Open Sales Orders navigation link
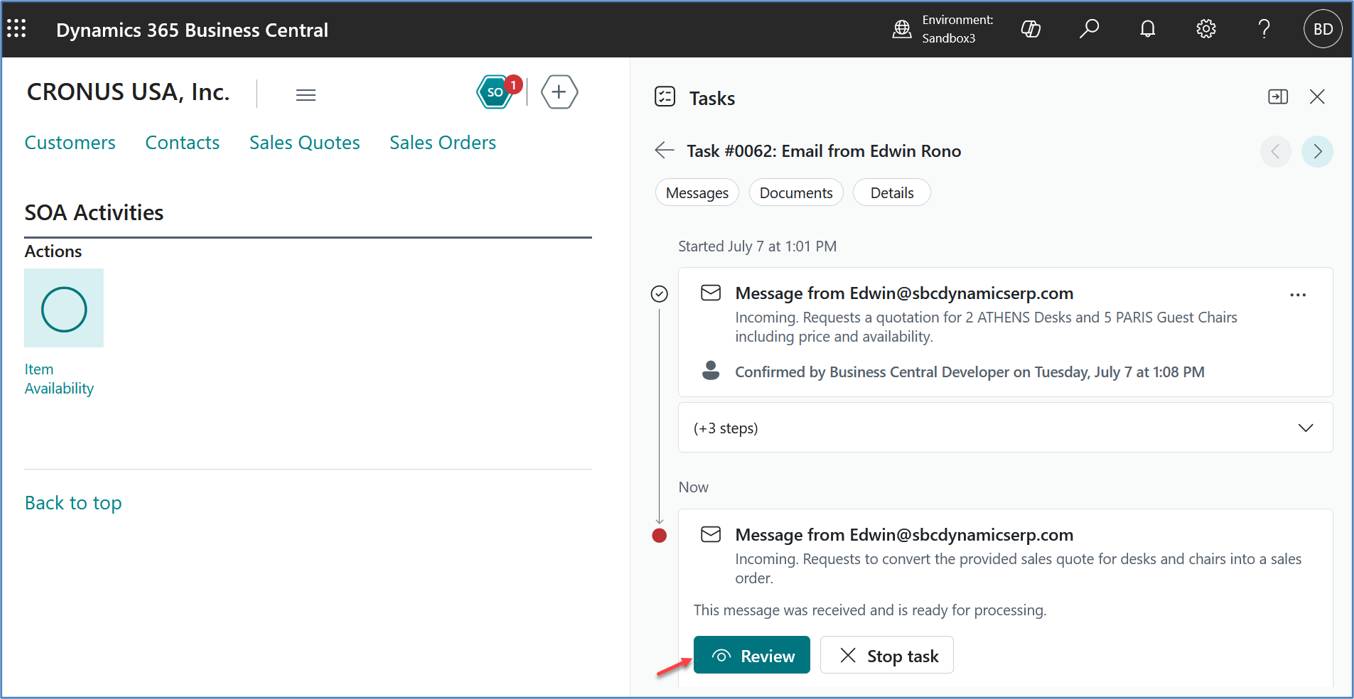Screen dimensions: 1354x699 pyautogui.click(x=443, y=142)
